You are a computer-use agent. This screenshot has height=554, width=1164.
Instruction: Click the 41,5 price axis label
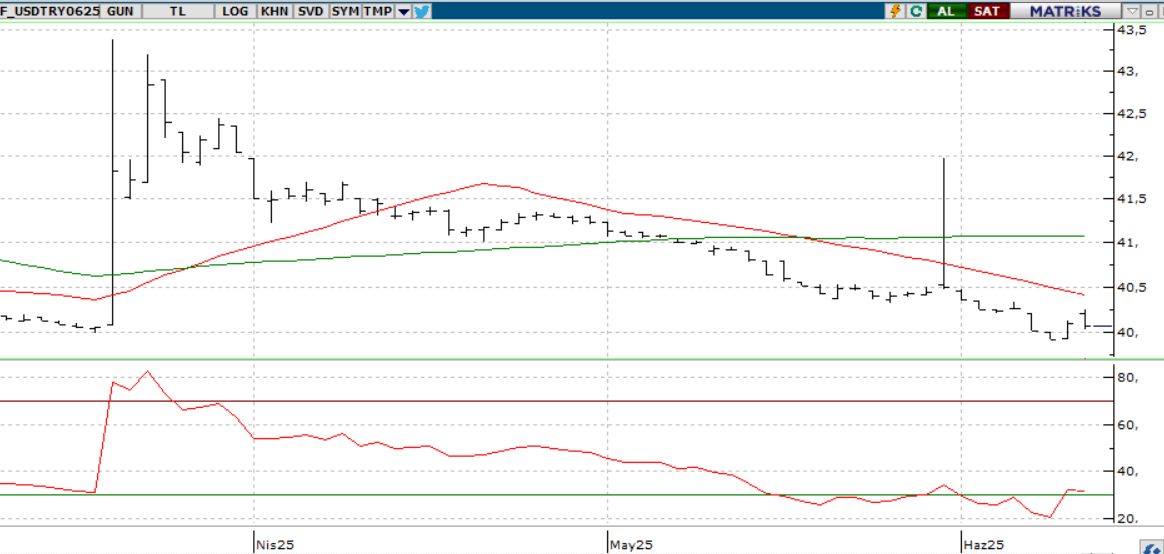point(1131,199)
